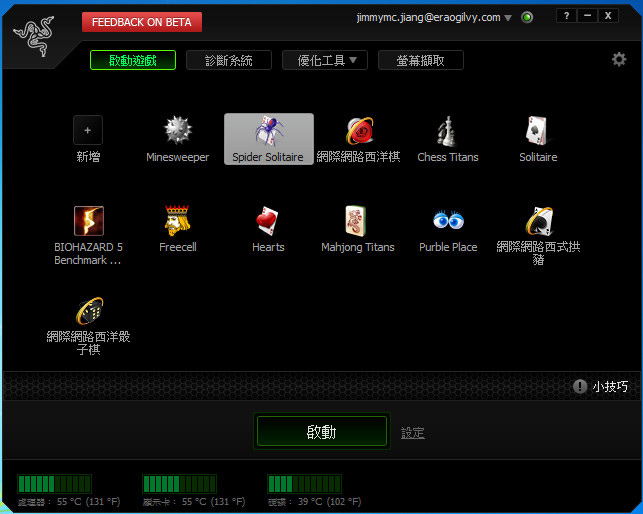Click the 小技巧 tips label
Viewport: 643px width, 514px height.
tap(610, 386)
